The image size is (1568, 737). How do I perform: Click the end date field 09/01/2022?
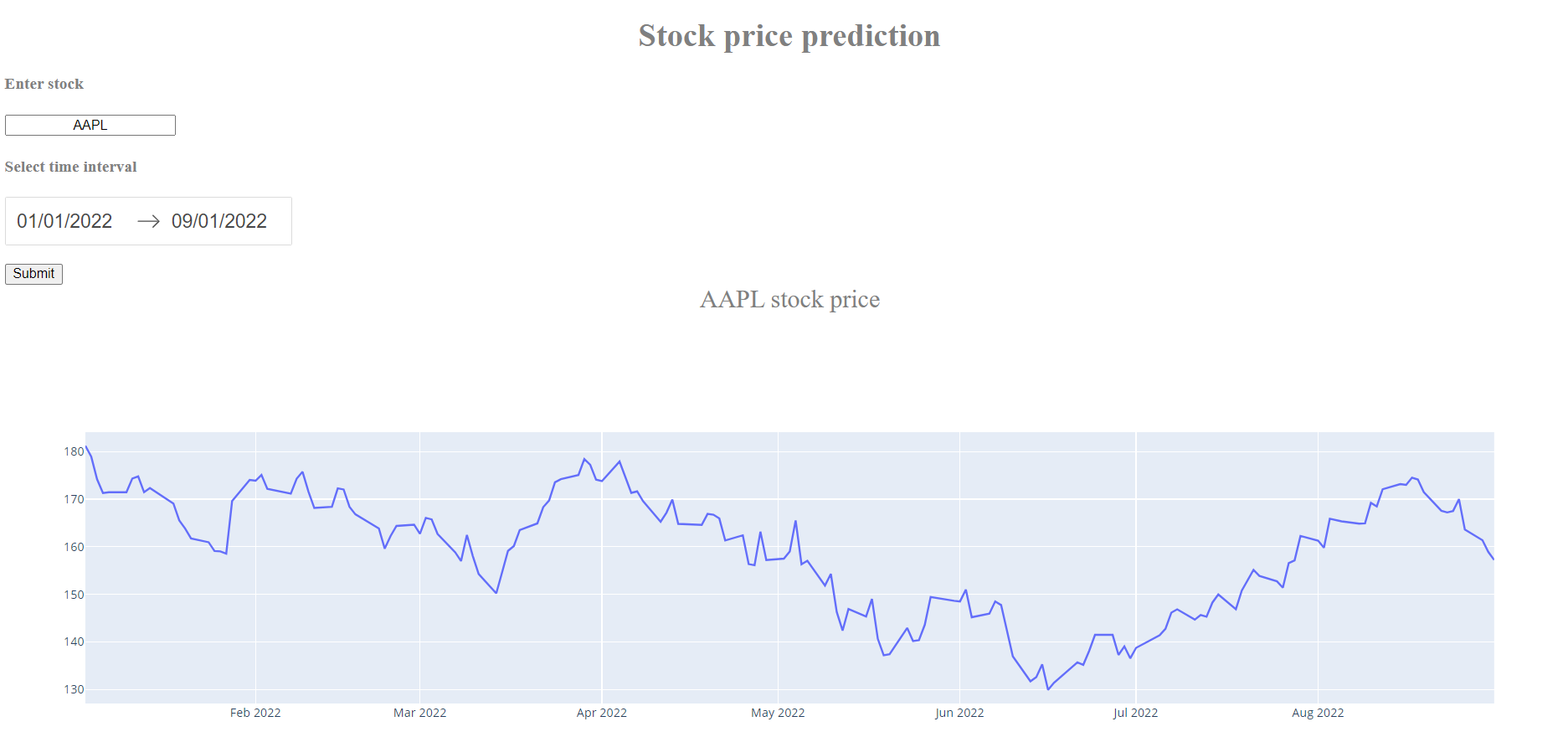click(218, 220)
